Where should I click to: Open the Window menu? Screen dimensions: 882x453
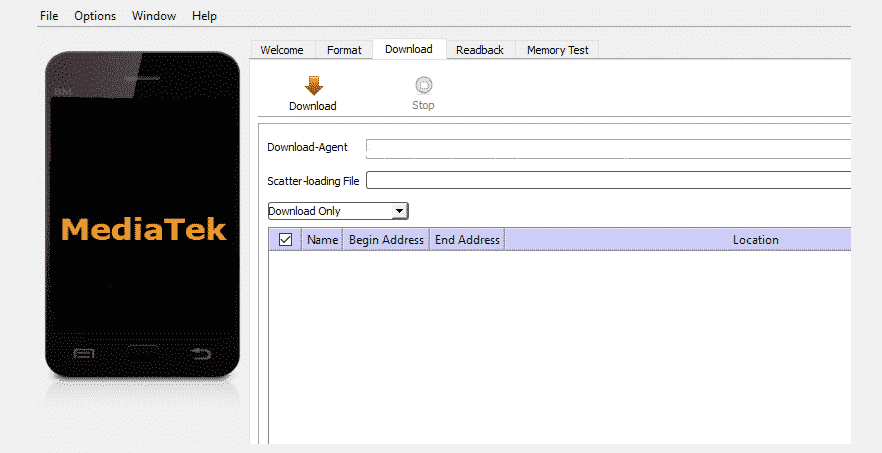153,16
